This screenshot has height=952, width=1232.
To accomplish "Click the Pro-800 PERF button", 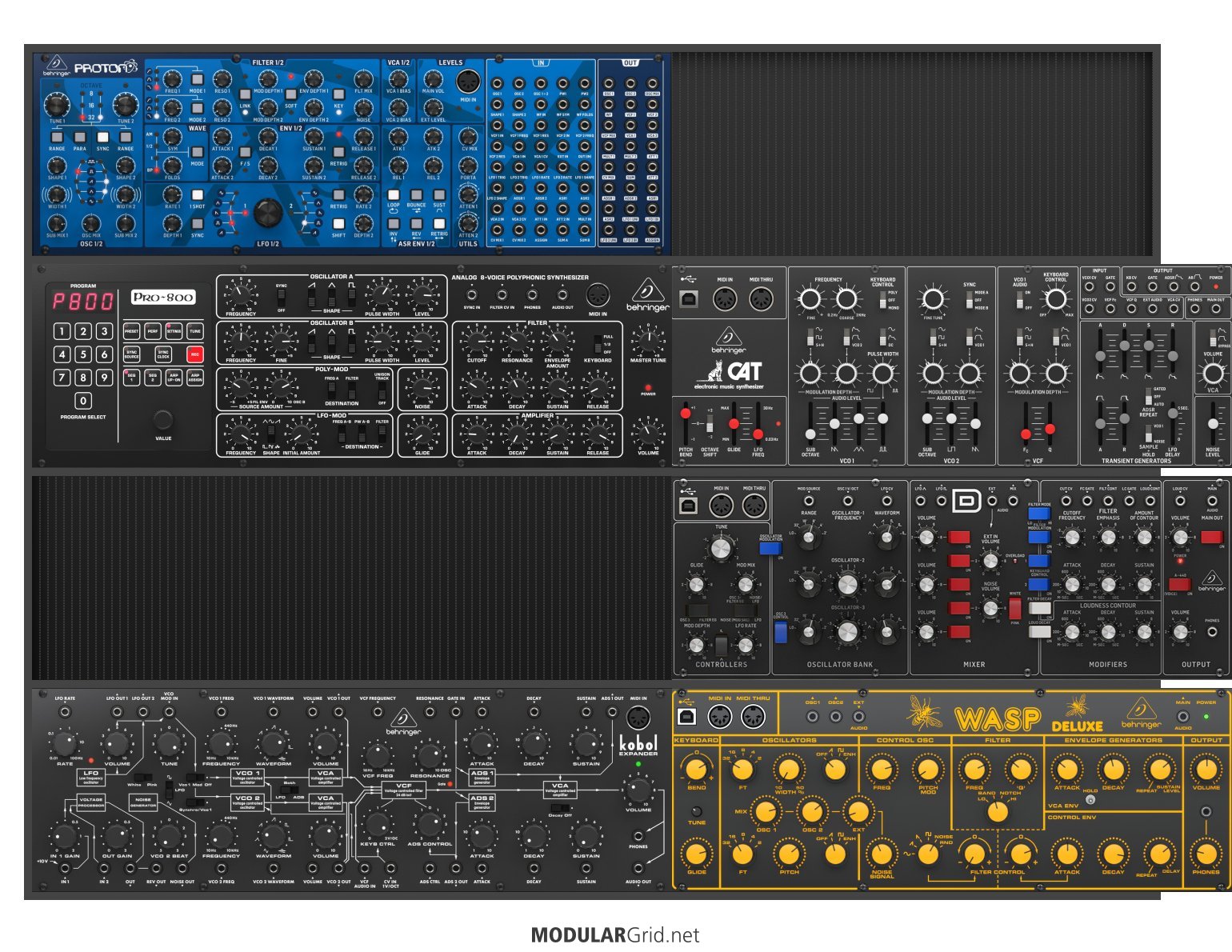I will 153,330.
